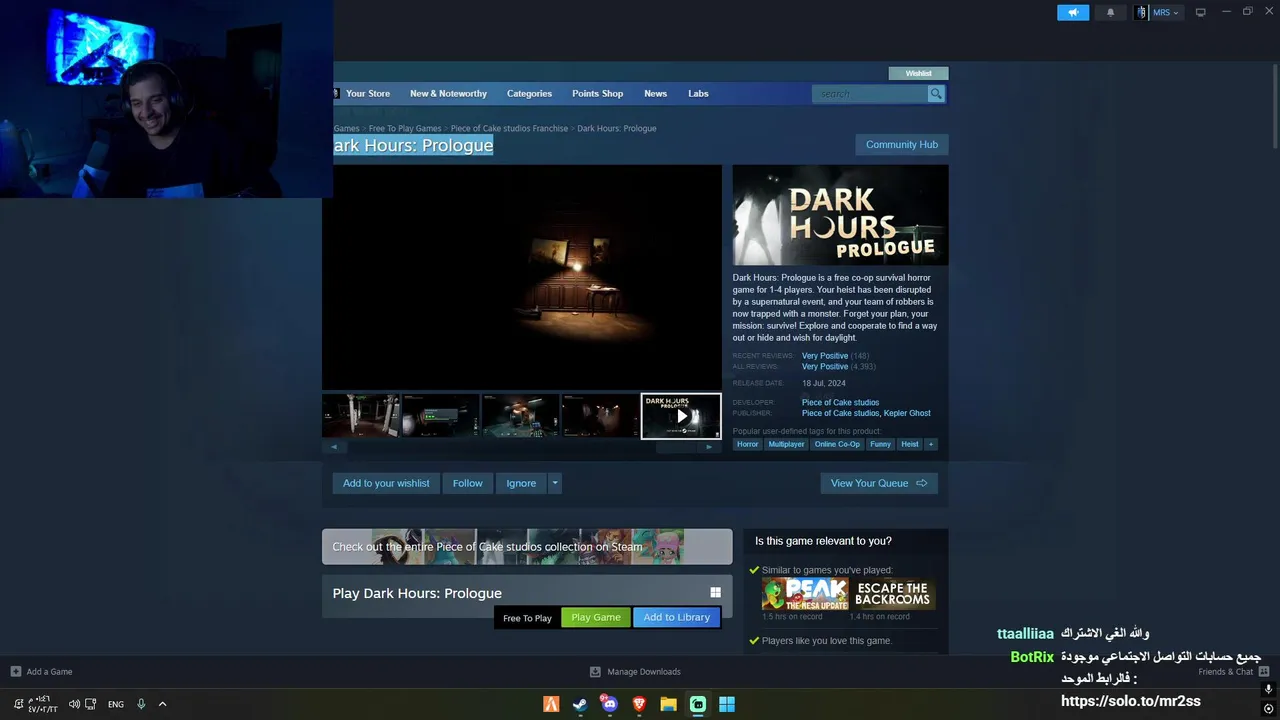Click Add to your wishlist
Screen dimensions: 1280x720
[x=386, y=483]
